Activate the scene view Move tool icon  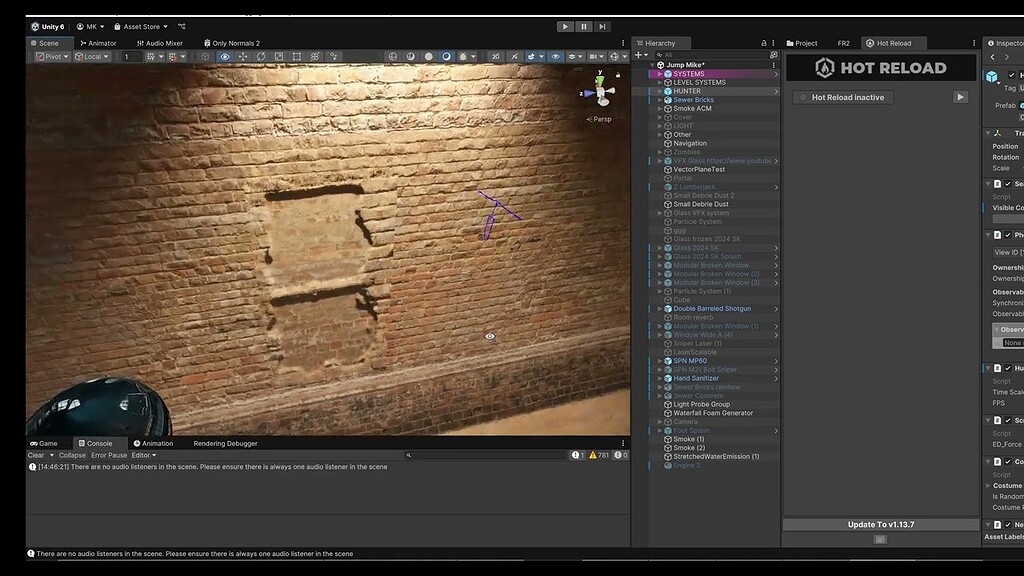tap(241, 56)
